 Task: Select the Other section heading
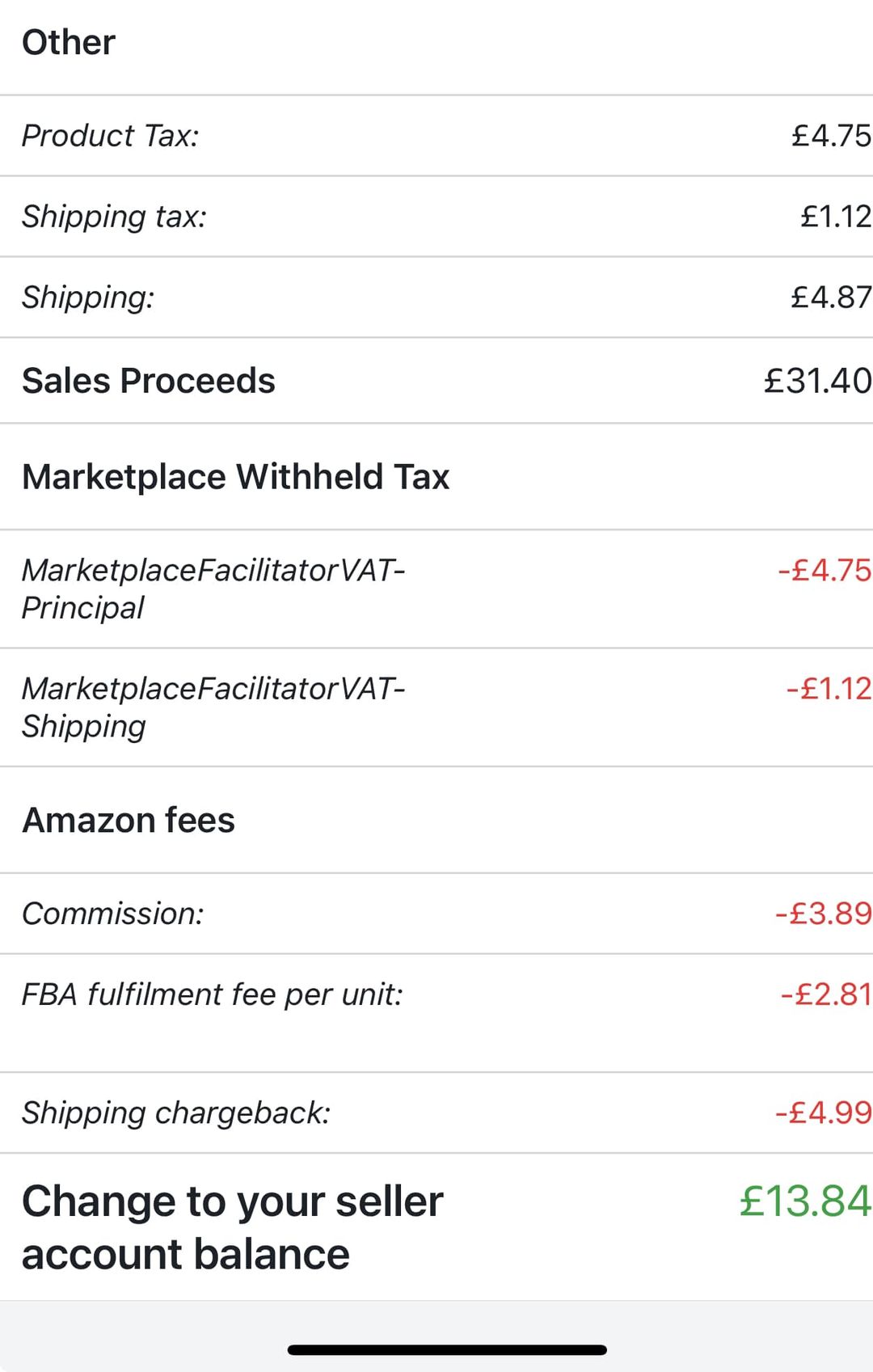[69, 43]
